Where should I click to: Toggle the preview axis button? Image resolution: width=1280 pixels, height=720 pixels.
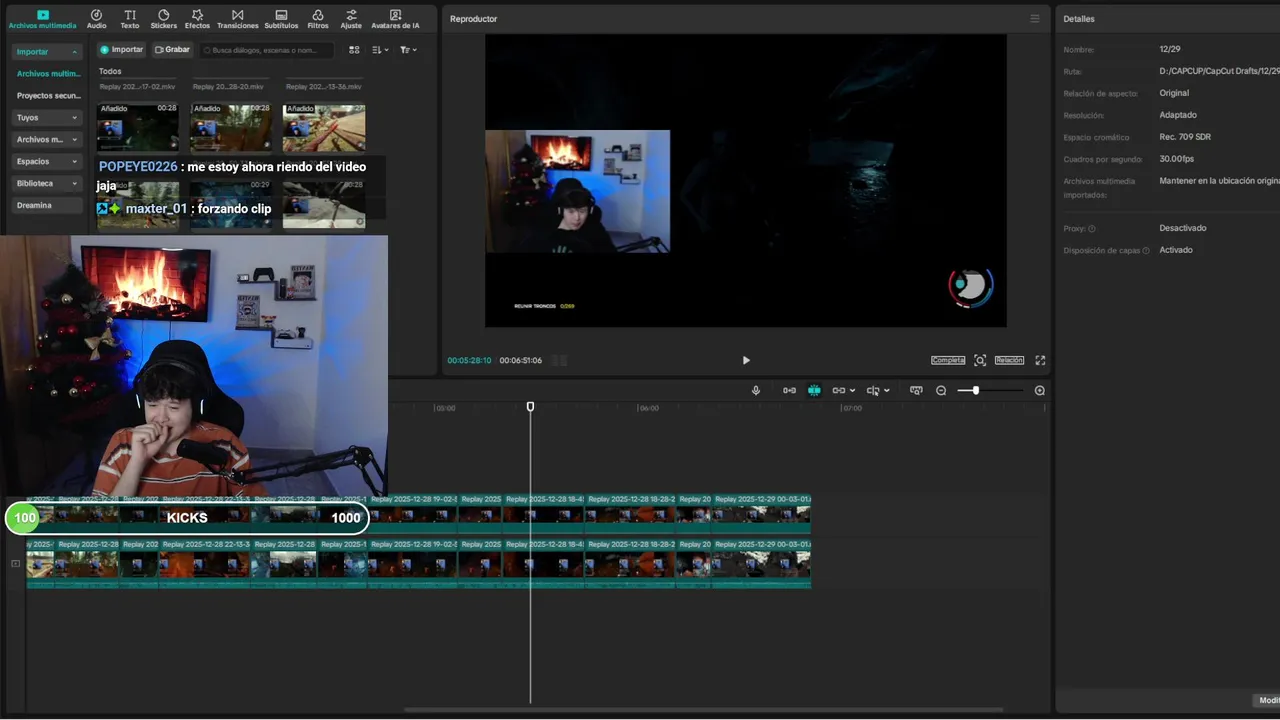873,390
